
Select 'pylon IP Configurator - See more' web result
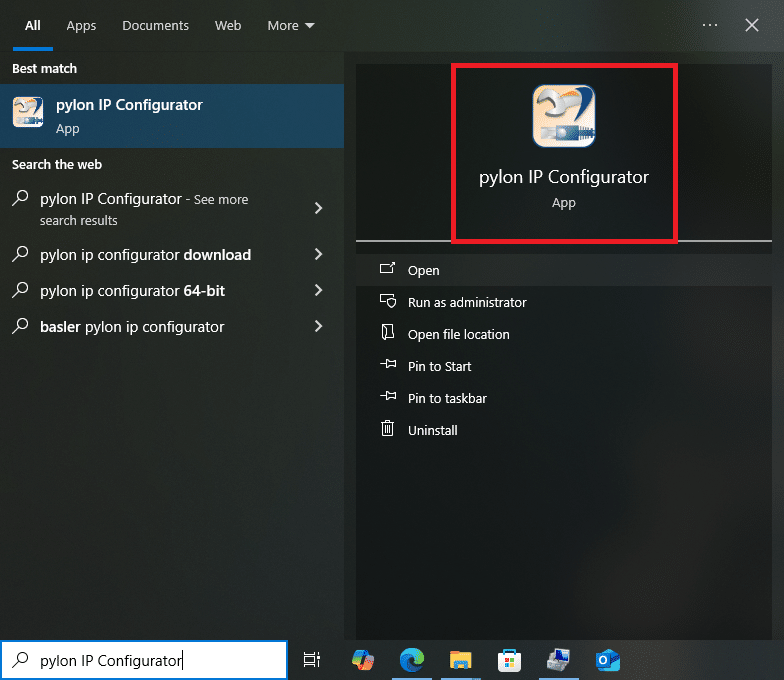[172, 209]
